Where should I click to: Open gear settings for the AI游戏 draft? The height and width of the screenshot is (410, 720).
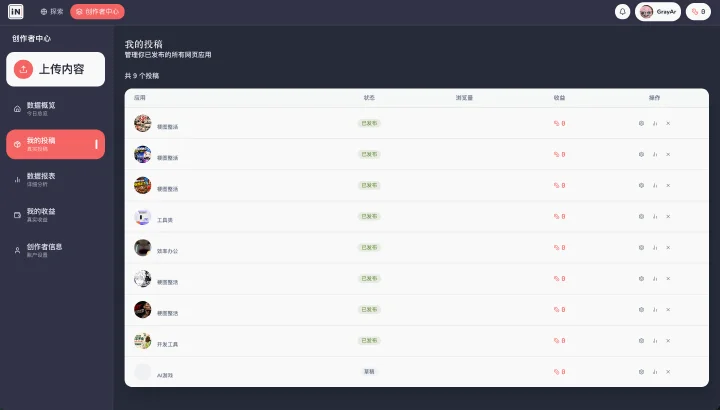click(x=641, y=372)
